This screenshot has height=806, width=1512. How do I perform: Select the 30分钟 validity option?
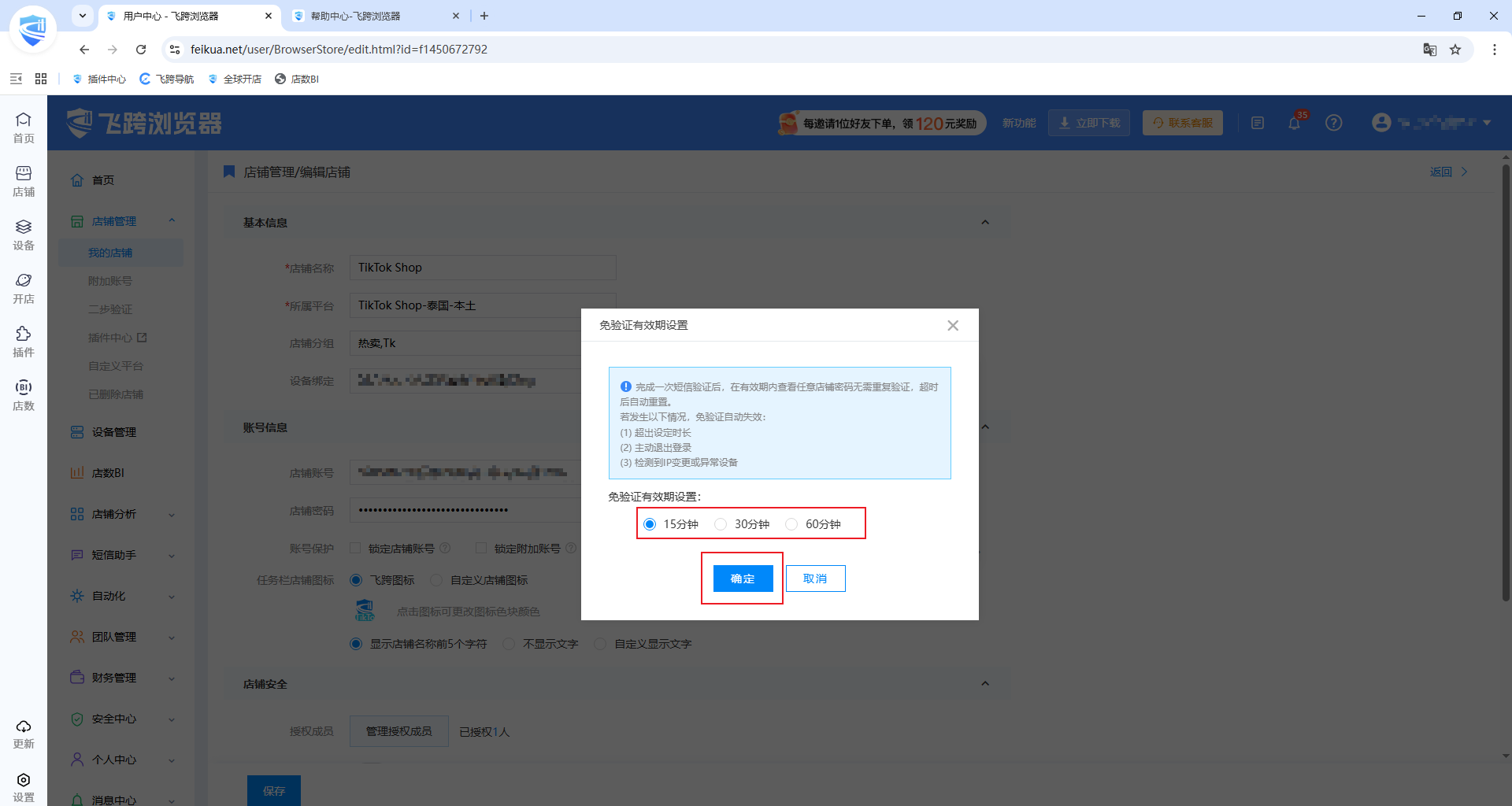[721, 524]
